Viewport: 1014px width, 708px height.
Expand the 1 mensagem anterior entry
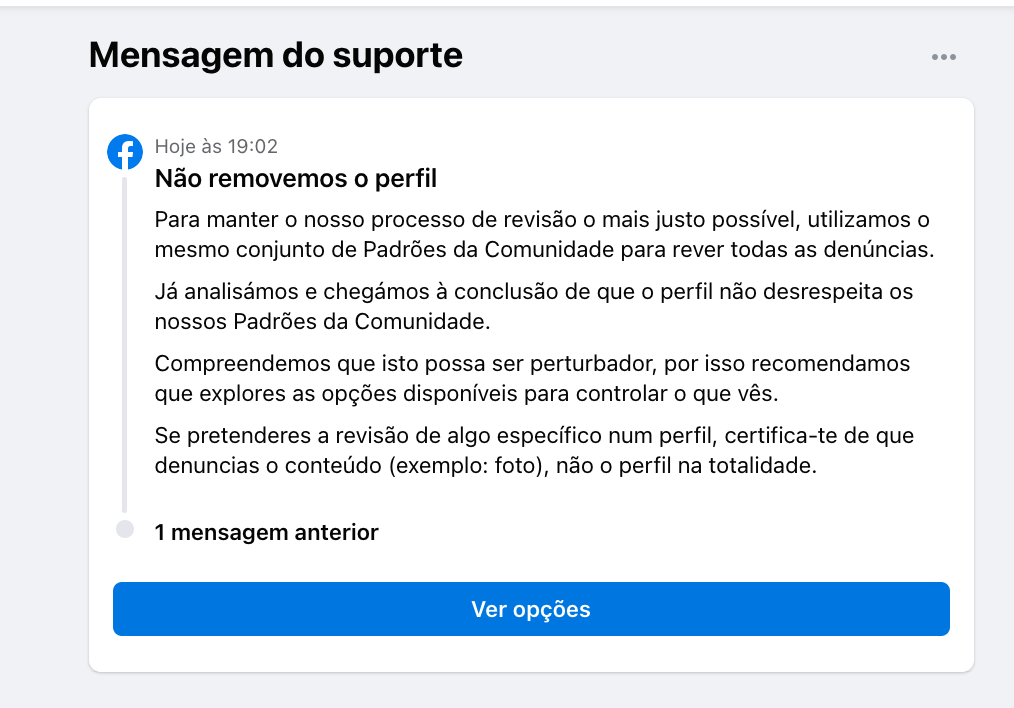click(x=266, y=532)
